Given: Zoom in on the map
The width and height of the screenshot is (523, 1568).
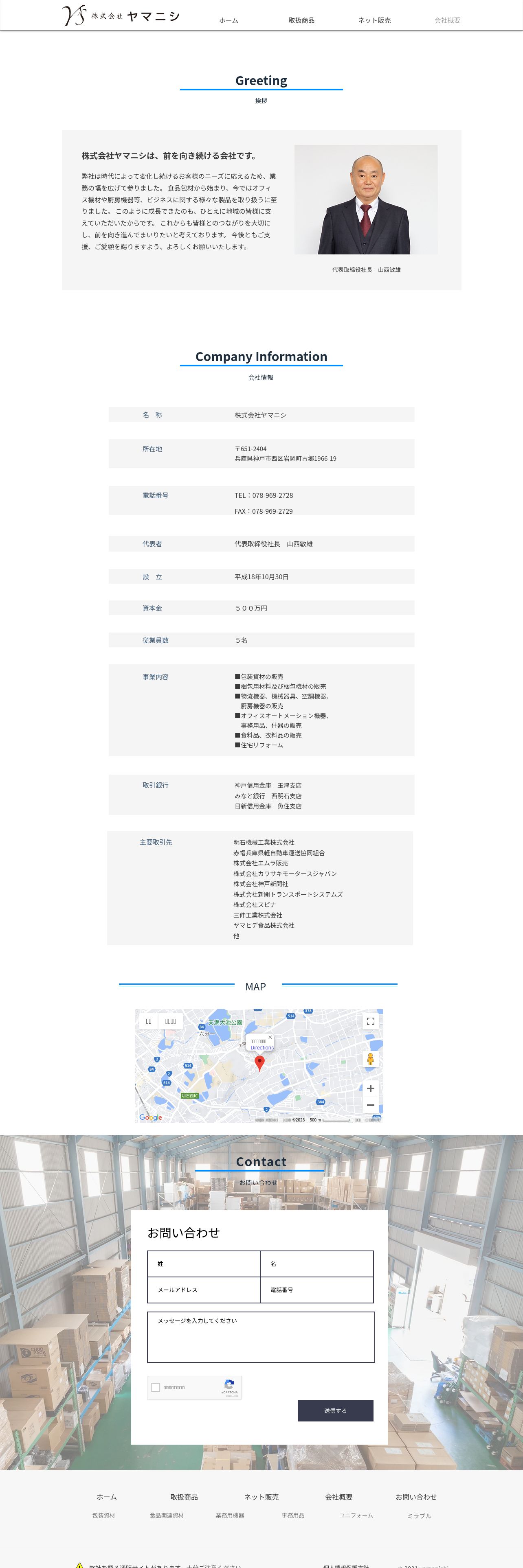Looking at the screenshot, I should pos(370,1088).
